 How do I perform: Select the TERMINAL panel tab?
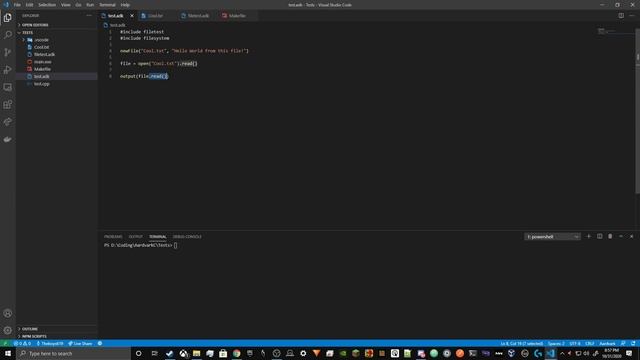tap(158, 237)
